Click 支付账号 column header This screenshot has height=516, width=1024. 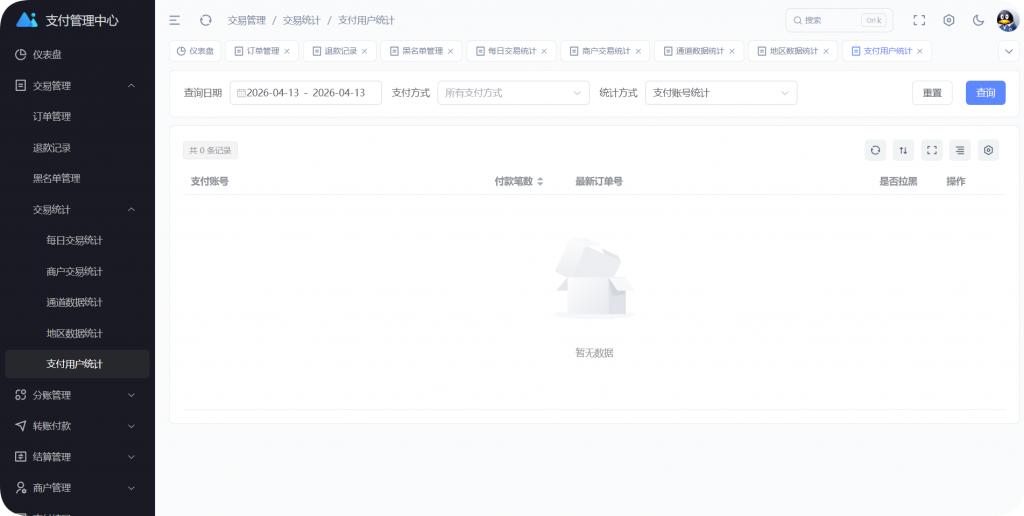click(x=210, y=182)
